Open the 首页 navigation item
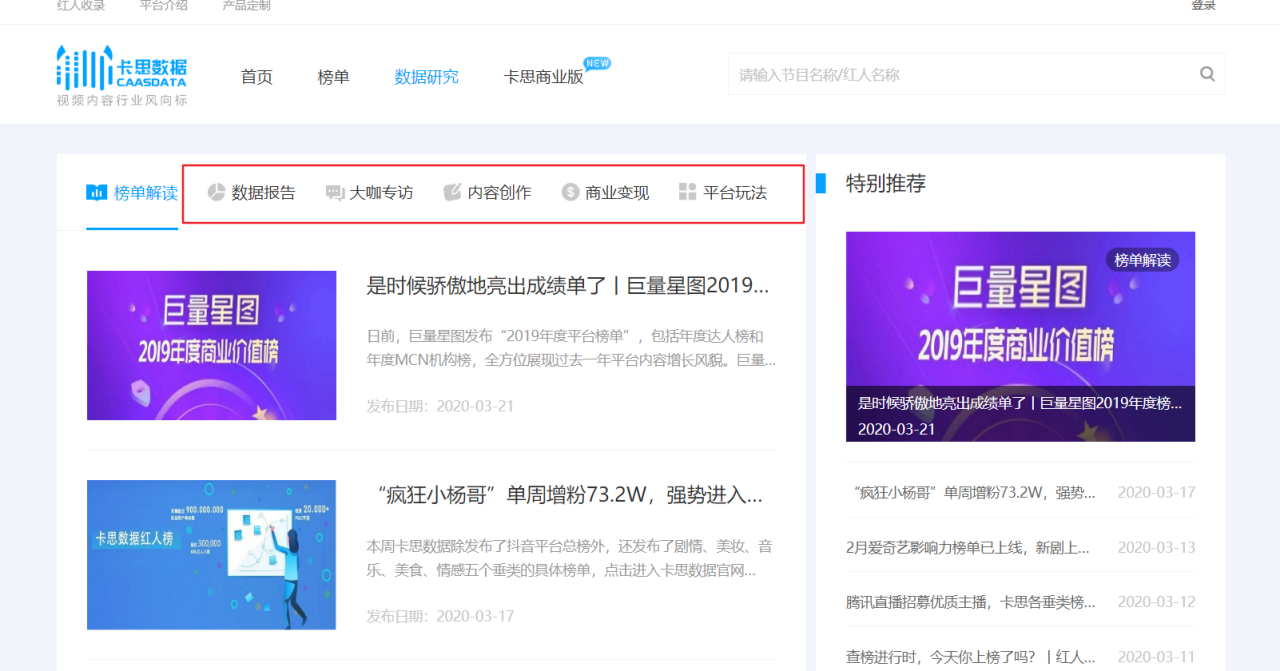The width and height of the screenshot is (1280, 671). [257, 77]
